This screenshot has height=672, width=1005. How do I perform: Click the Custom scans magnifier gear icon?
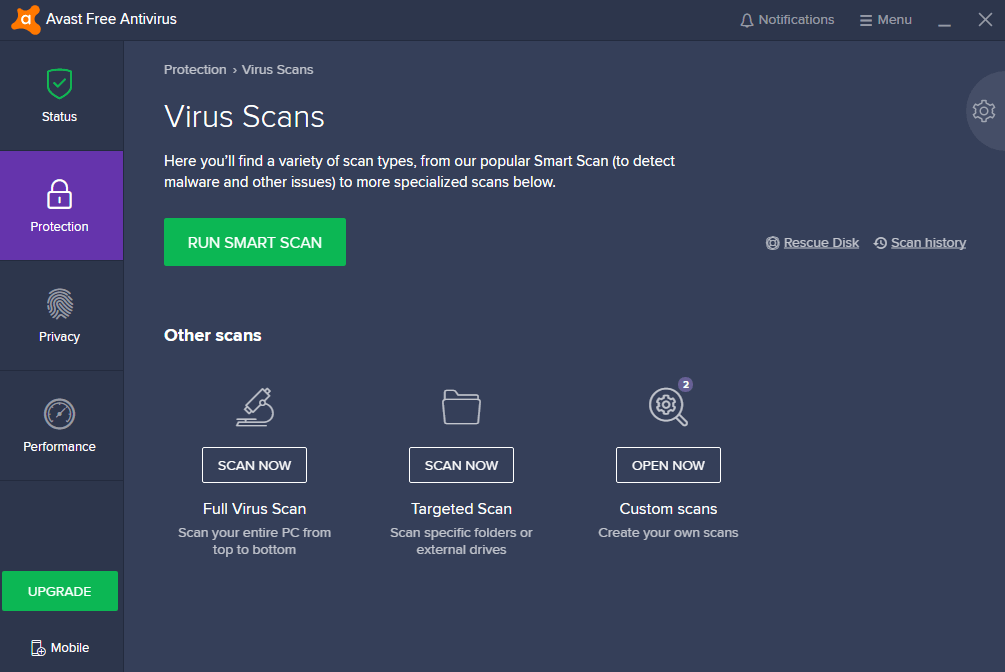(x=668, y=407)
